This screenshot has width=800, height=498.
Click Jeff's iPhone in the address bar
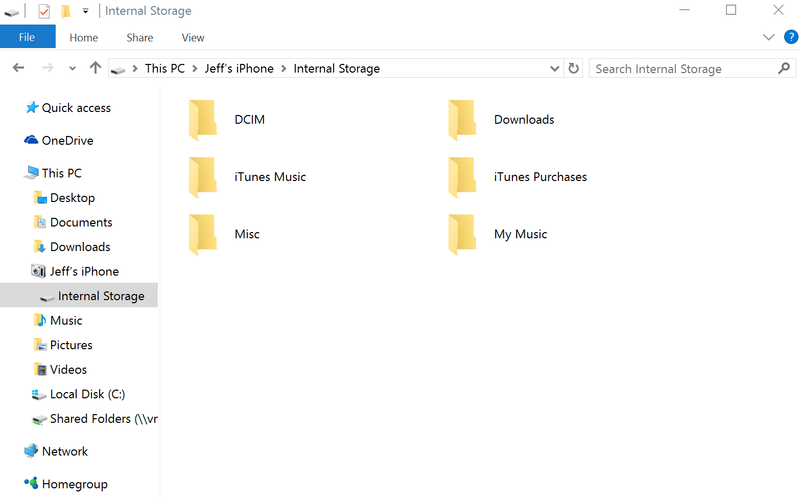tap(239, 68)
